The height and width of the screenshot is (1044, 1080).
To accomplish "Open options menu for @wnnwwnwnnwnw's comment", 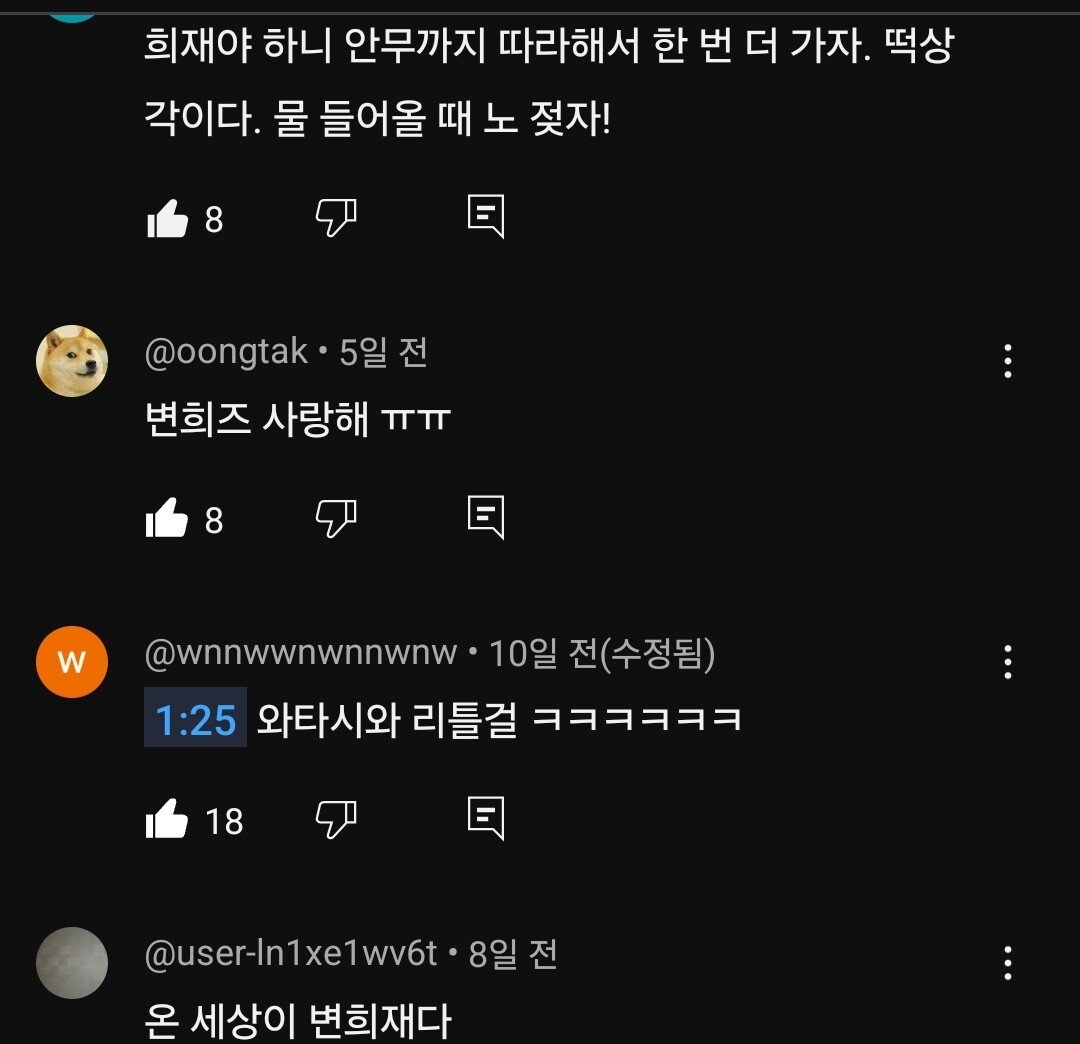I will 1008,662.
